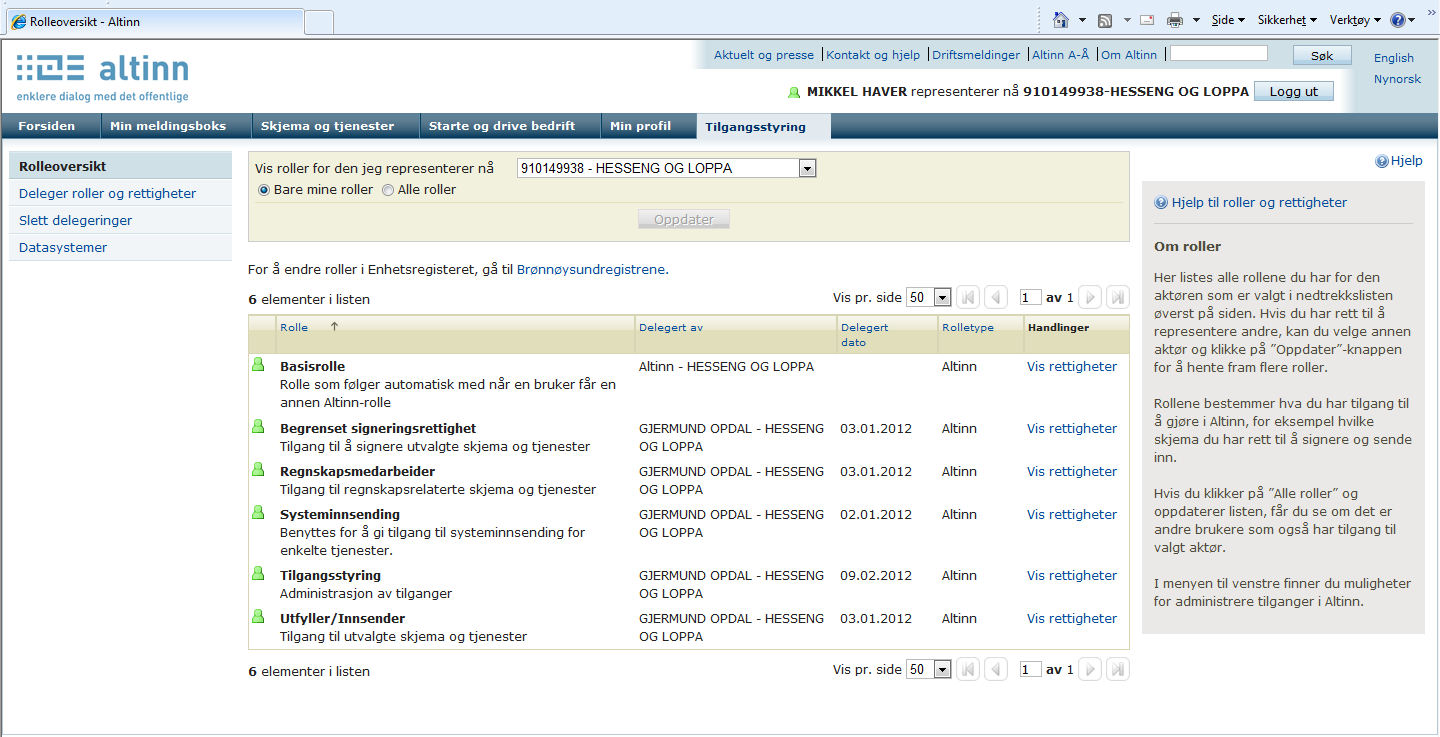Vis rettigheter for Basisrolle
Screen dimensions: 1440x737
tap(1072, 367)
